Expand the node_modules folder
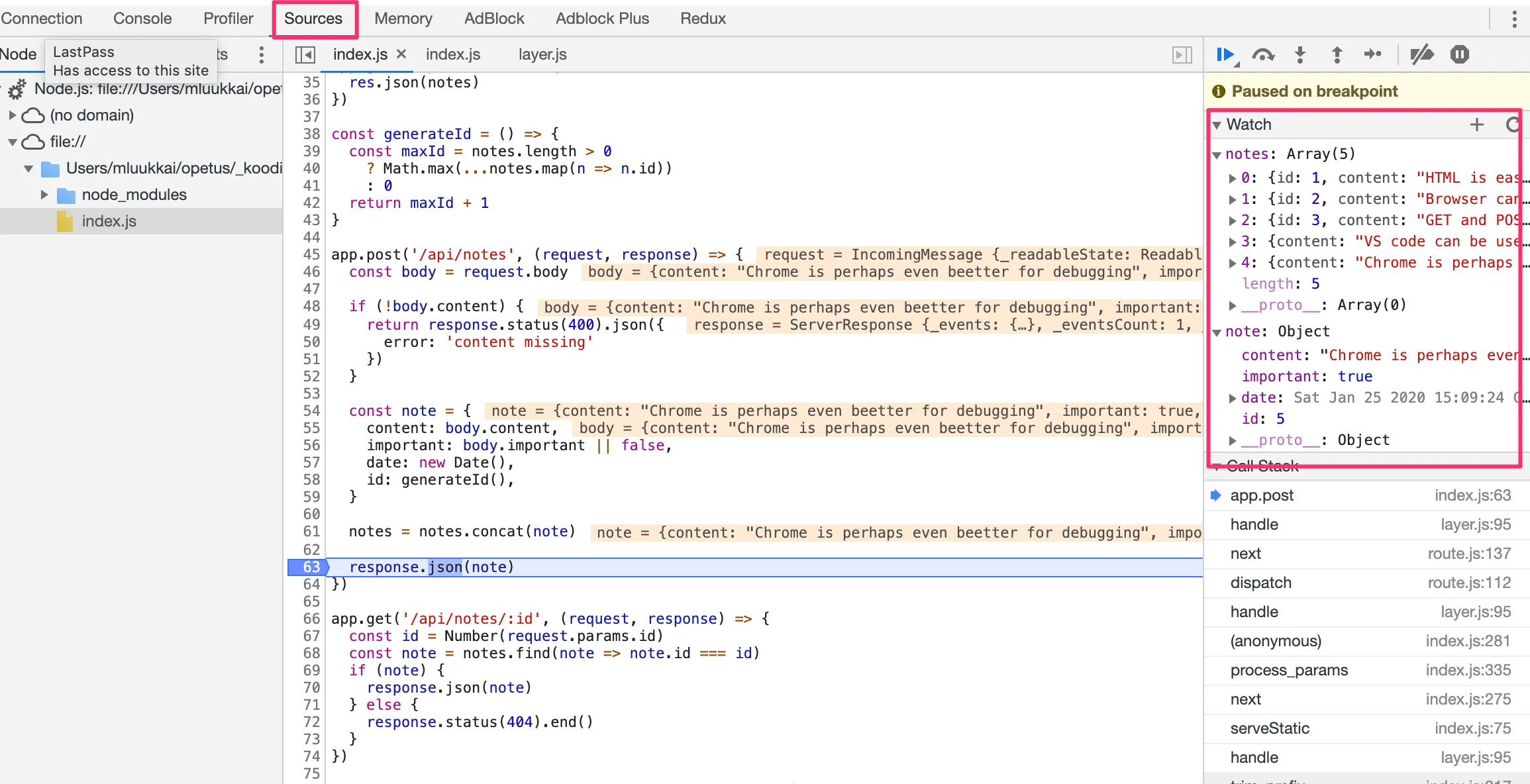 coord(44,195)
